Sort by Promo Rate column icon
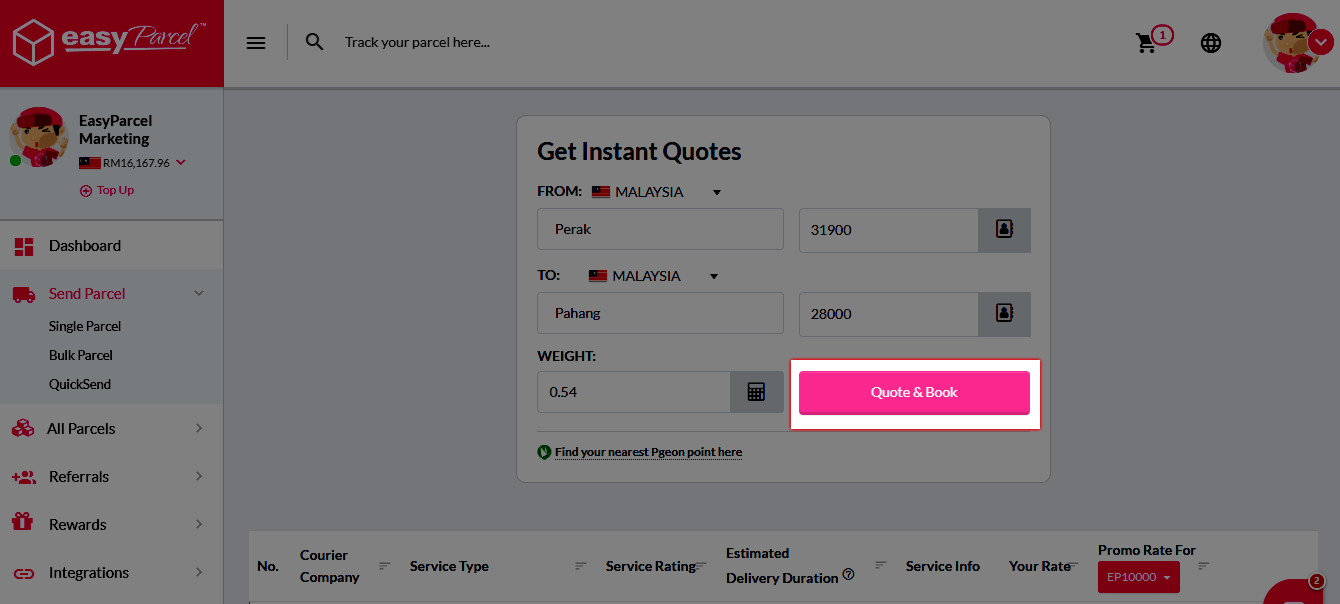The width and height of the screenshot is (1340, 604). [1204, 566]
